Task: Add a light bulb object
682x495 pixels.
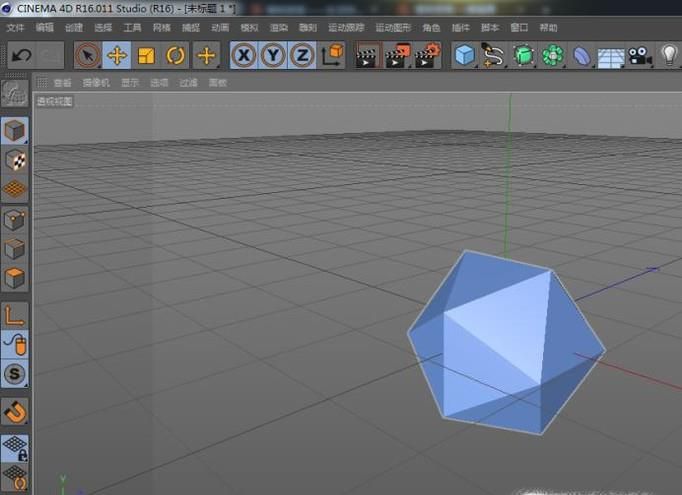Action: tap(669, 55)
